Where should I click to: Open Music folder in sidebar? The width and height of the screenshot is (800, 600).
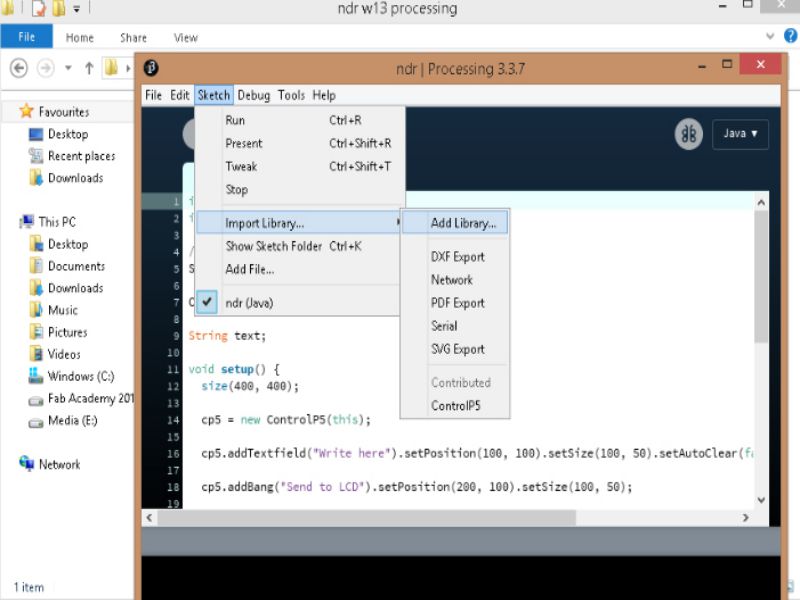[x=54, y=310]
